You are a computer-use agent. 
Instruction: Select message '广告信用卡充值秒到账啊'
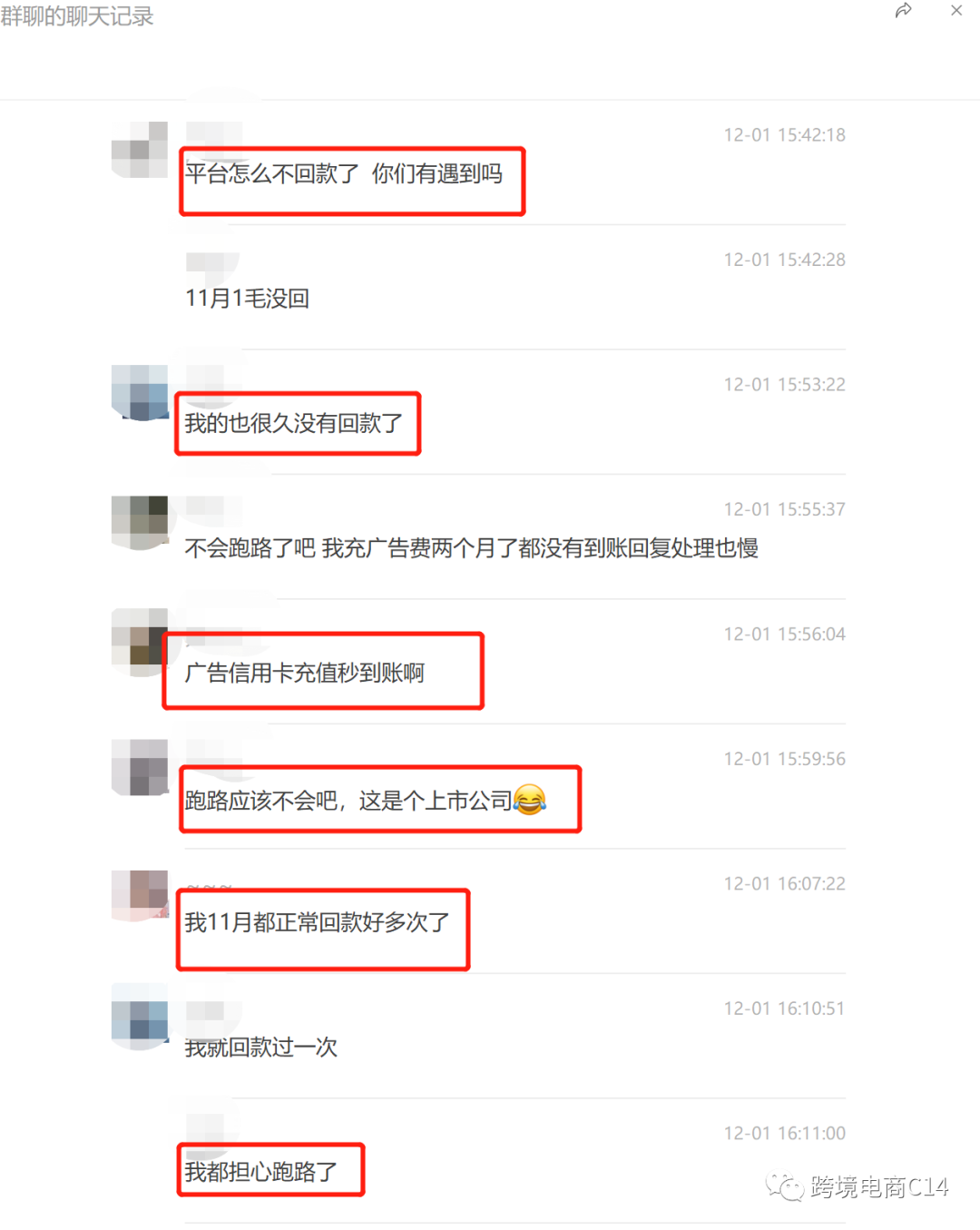tap(305, 673)
